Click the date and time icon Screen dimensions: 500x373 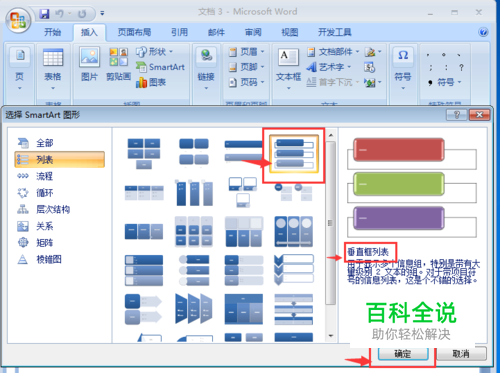370,67
